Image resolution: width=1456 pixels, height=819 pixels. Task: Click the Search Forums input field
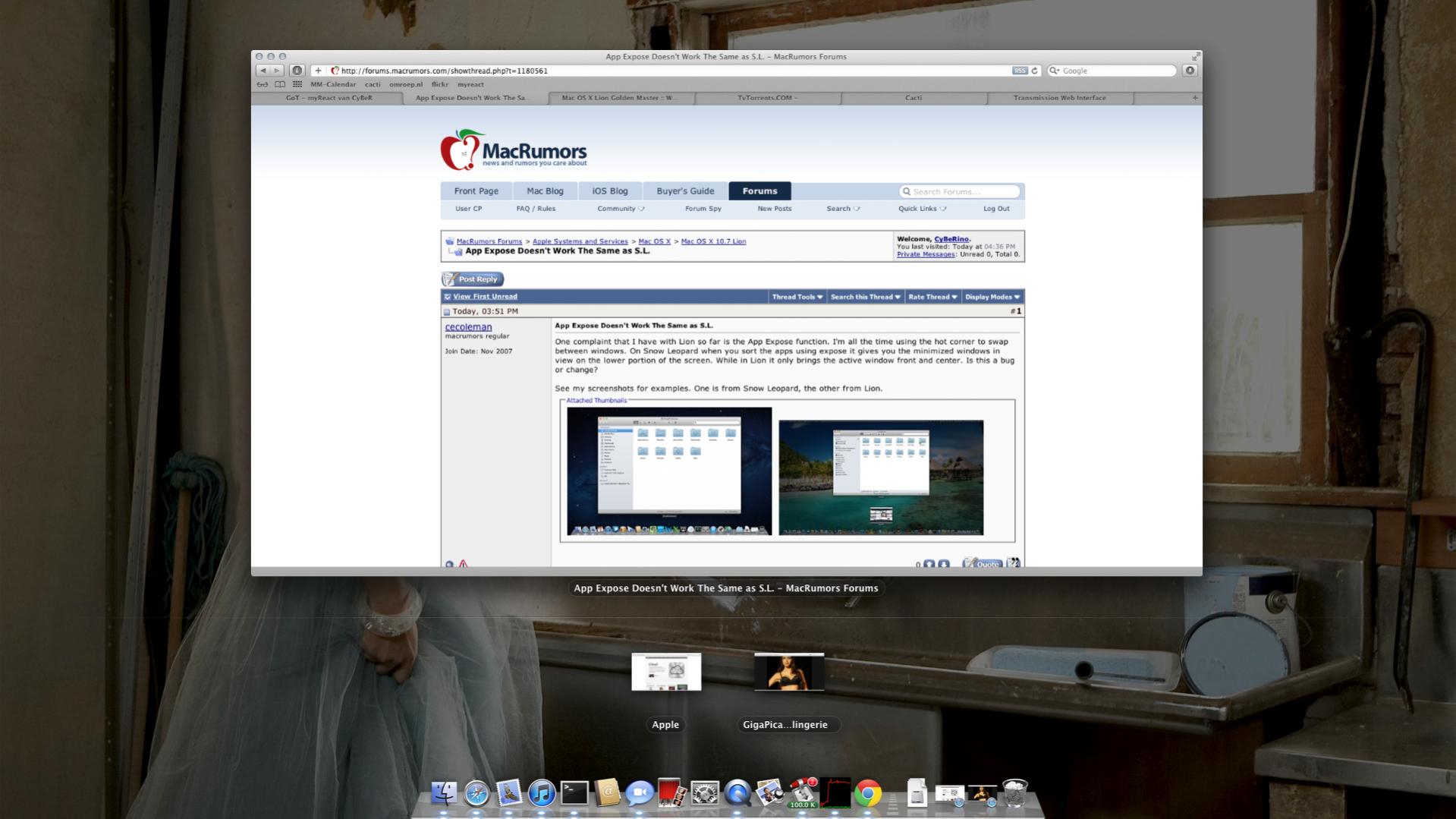pos(959,192)
